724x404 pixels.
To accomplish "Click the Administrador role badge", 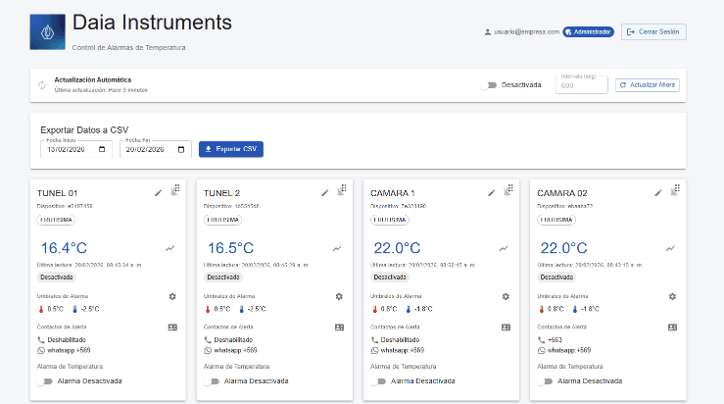I will point(588,32).
